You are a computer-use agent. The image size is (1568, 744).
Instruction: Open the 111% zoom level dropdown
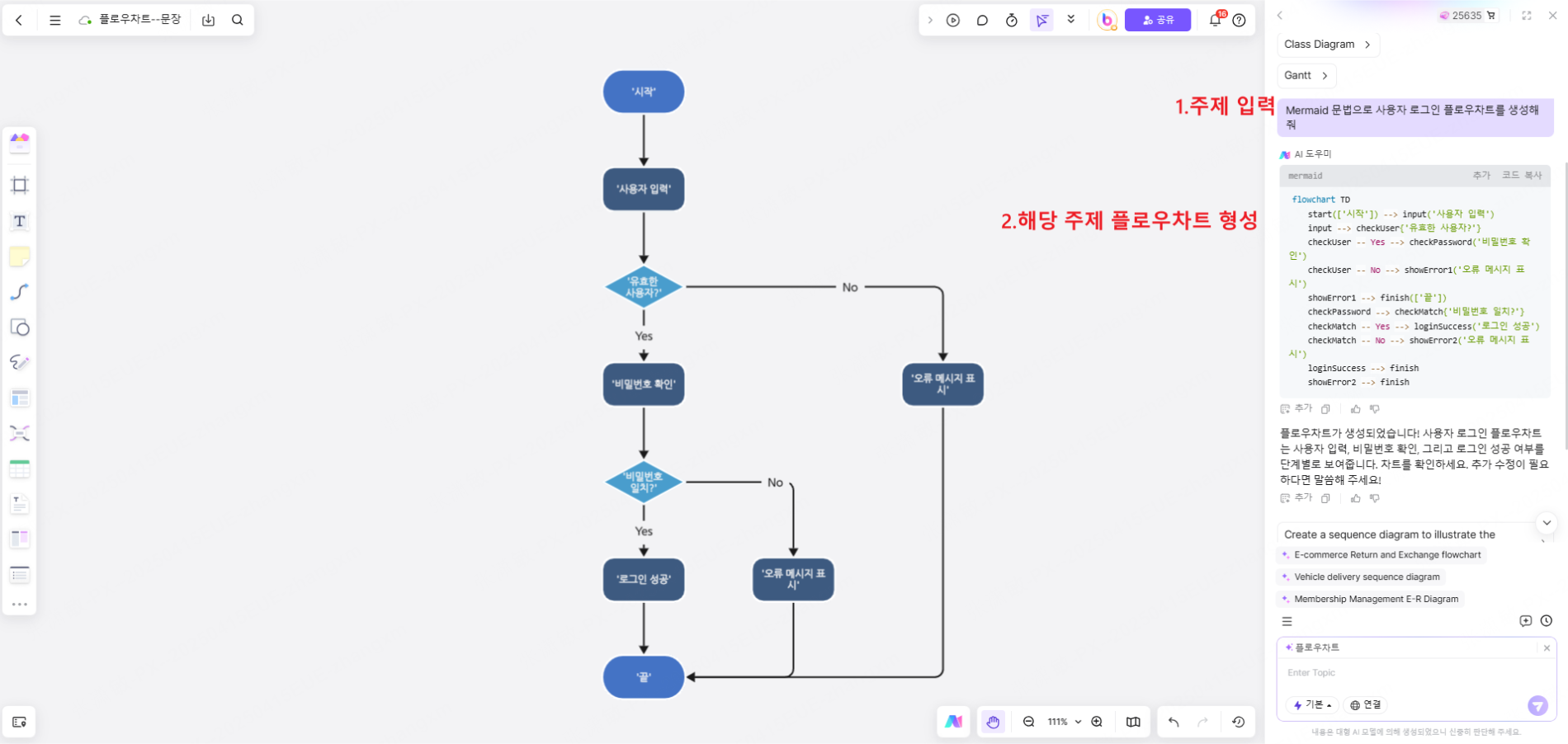[1065, 722]
